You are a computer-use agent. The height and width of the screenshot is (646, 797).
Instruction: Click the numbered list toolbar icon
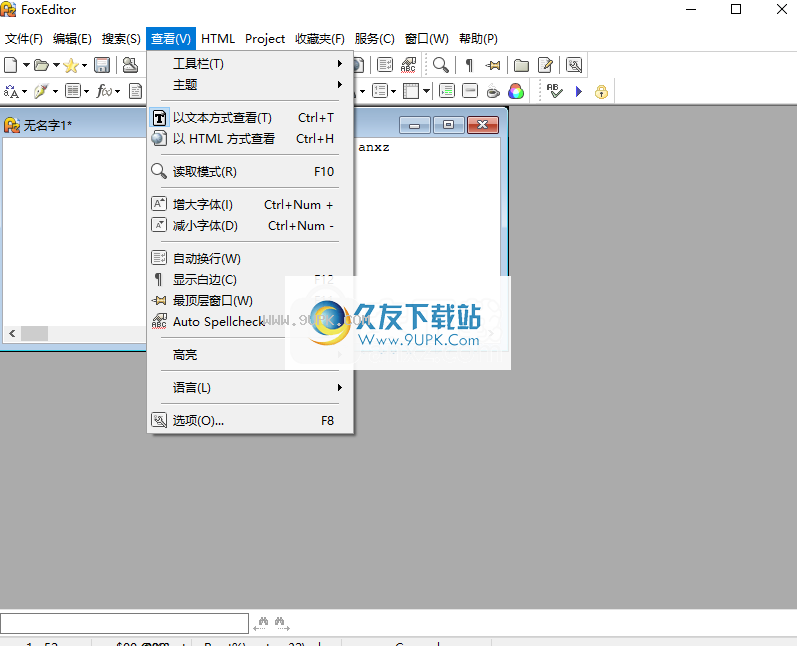click(x=380, y=91)
